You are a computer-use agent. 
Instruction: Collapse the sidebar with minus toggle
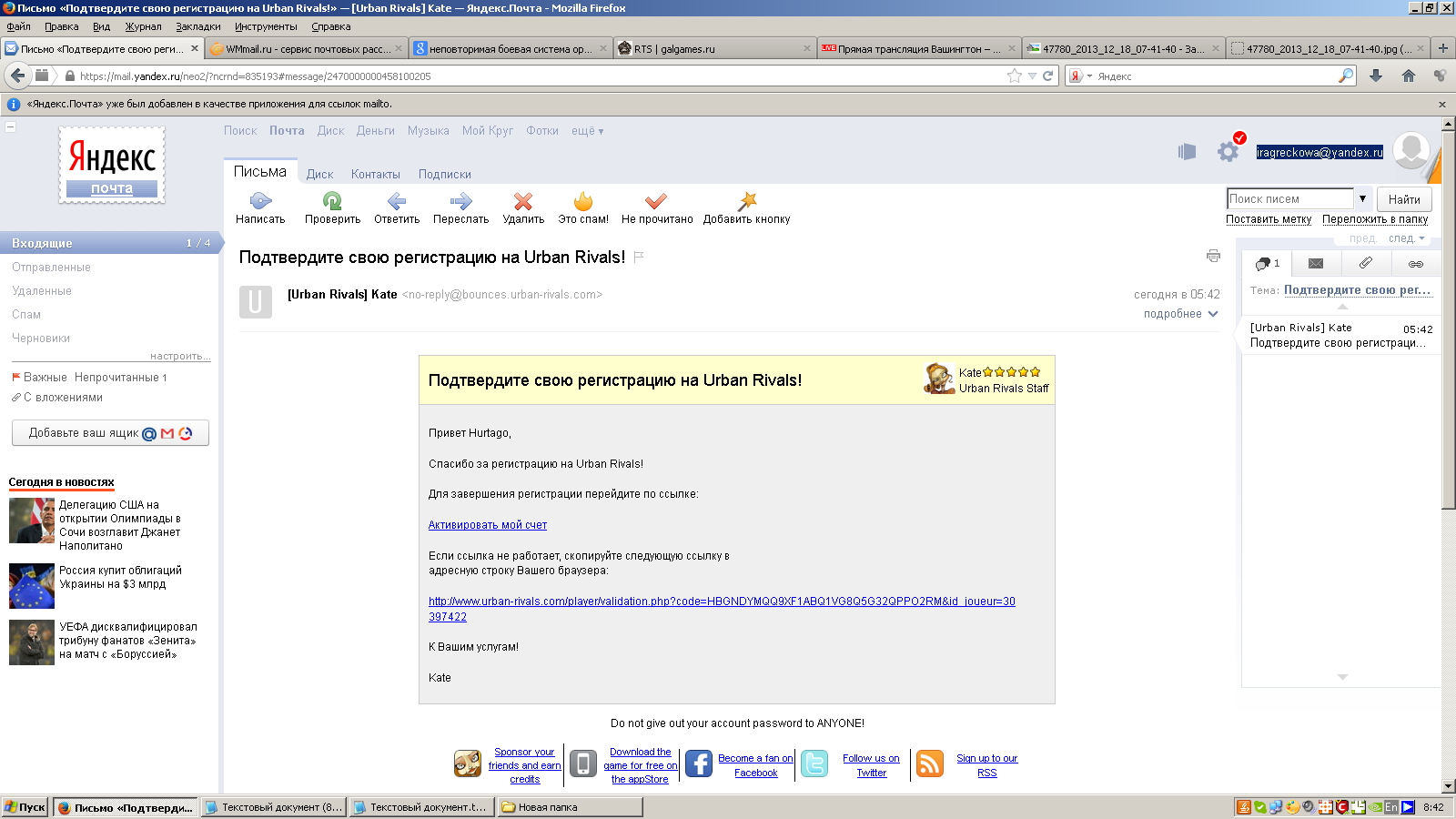tap(11, 126)
